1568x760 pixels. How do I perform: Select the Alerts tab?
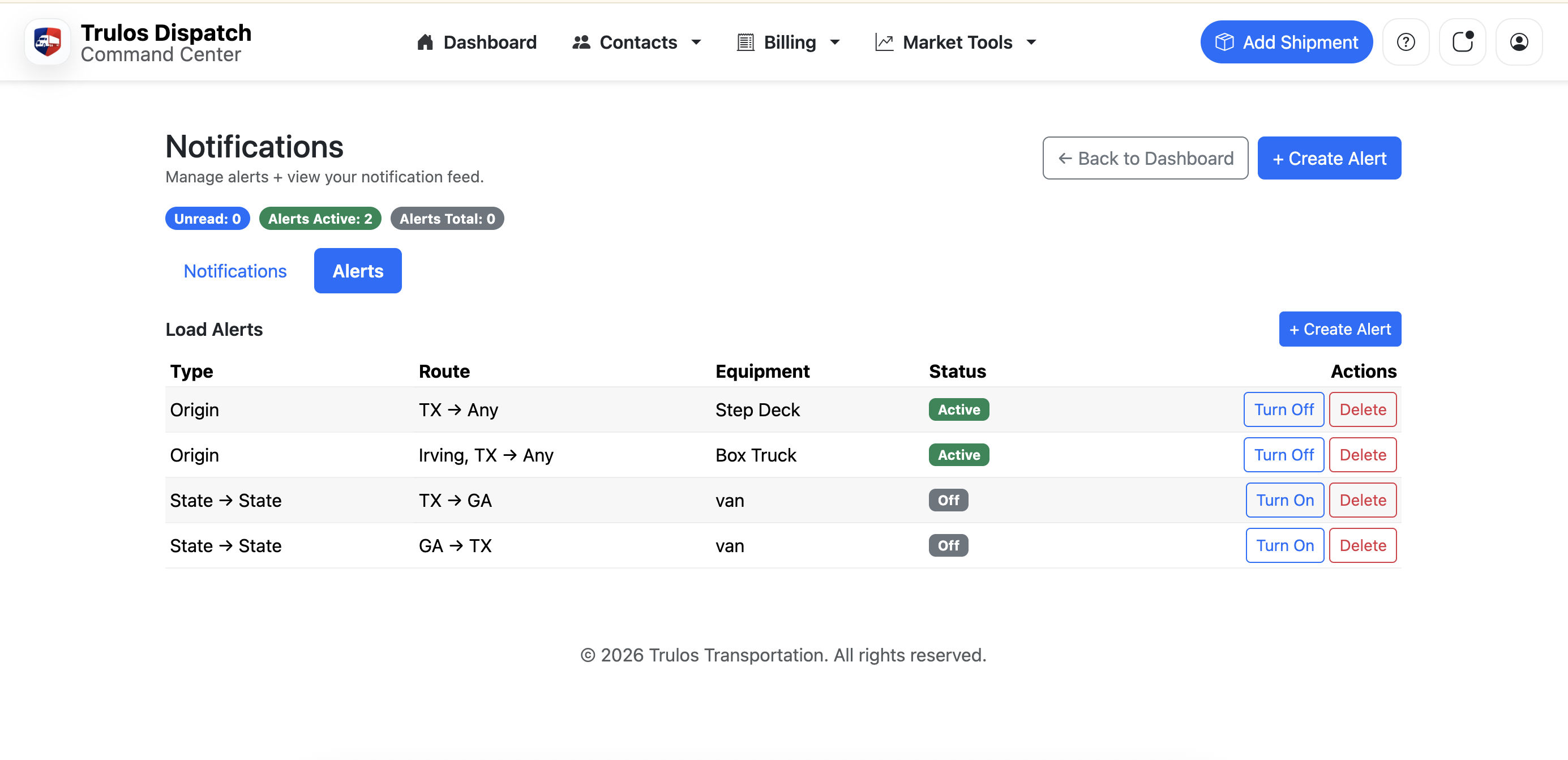[357, 270]
